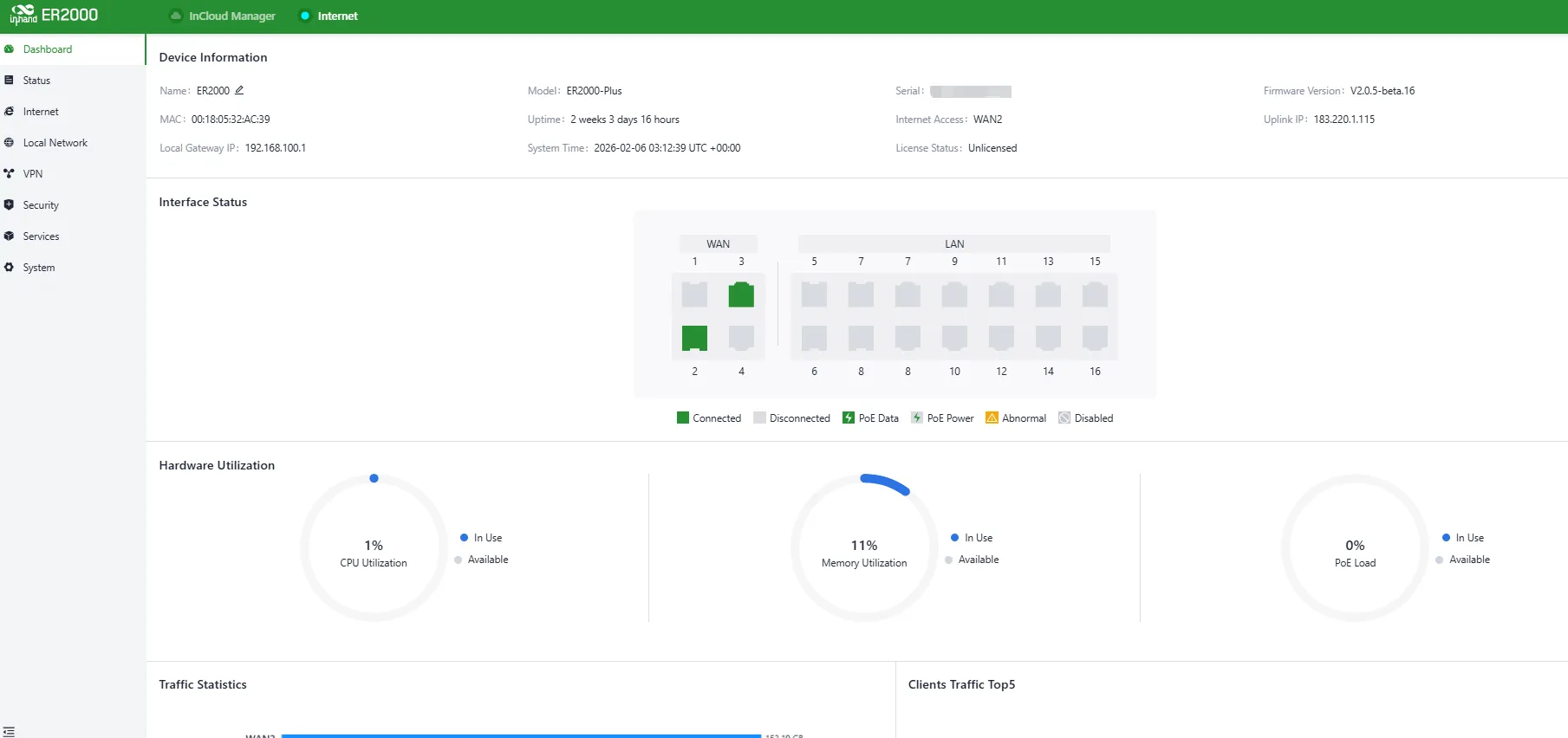Click the InHand ER2000 logo
This screenshot has height=738, width=1568.
[54, 16]
